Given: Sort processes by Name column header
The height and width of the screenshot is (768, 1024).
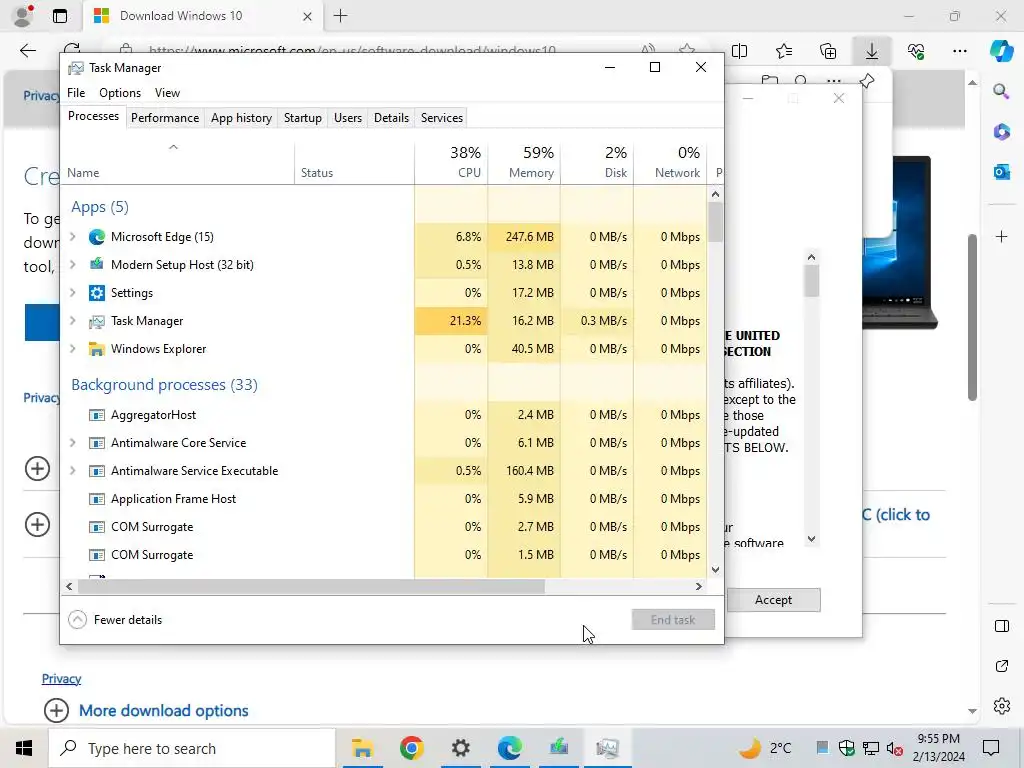Looking at the screenshot, I should coord(178,162).
